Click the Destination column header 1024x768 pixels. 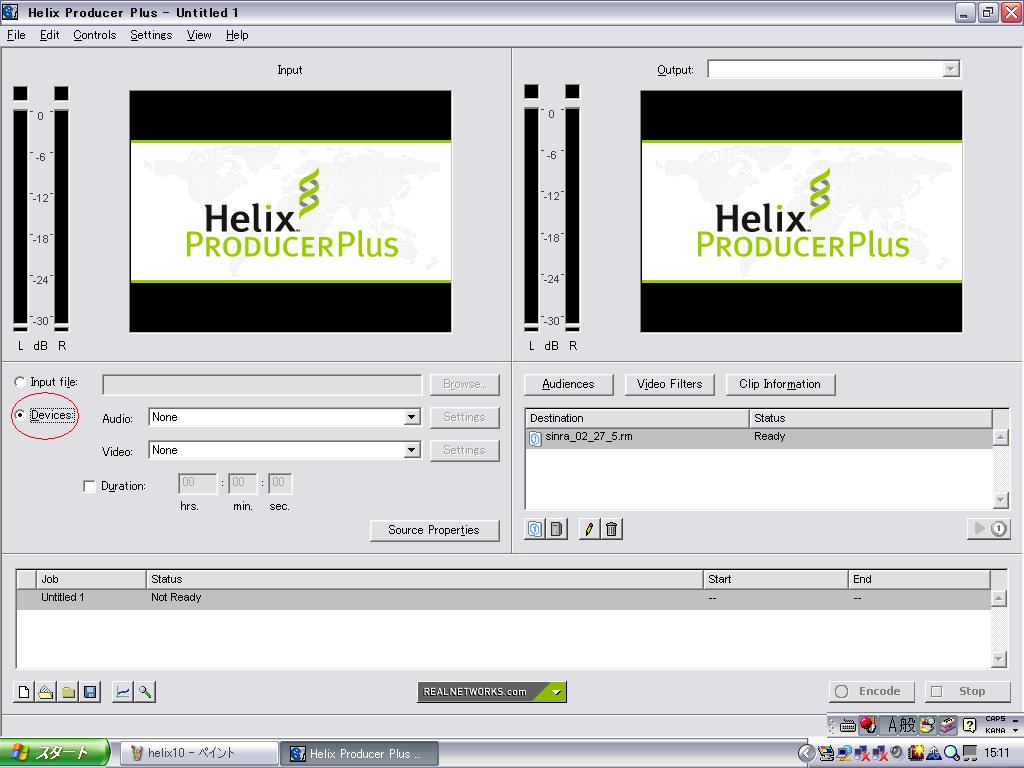click(x=637, y=418)
